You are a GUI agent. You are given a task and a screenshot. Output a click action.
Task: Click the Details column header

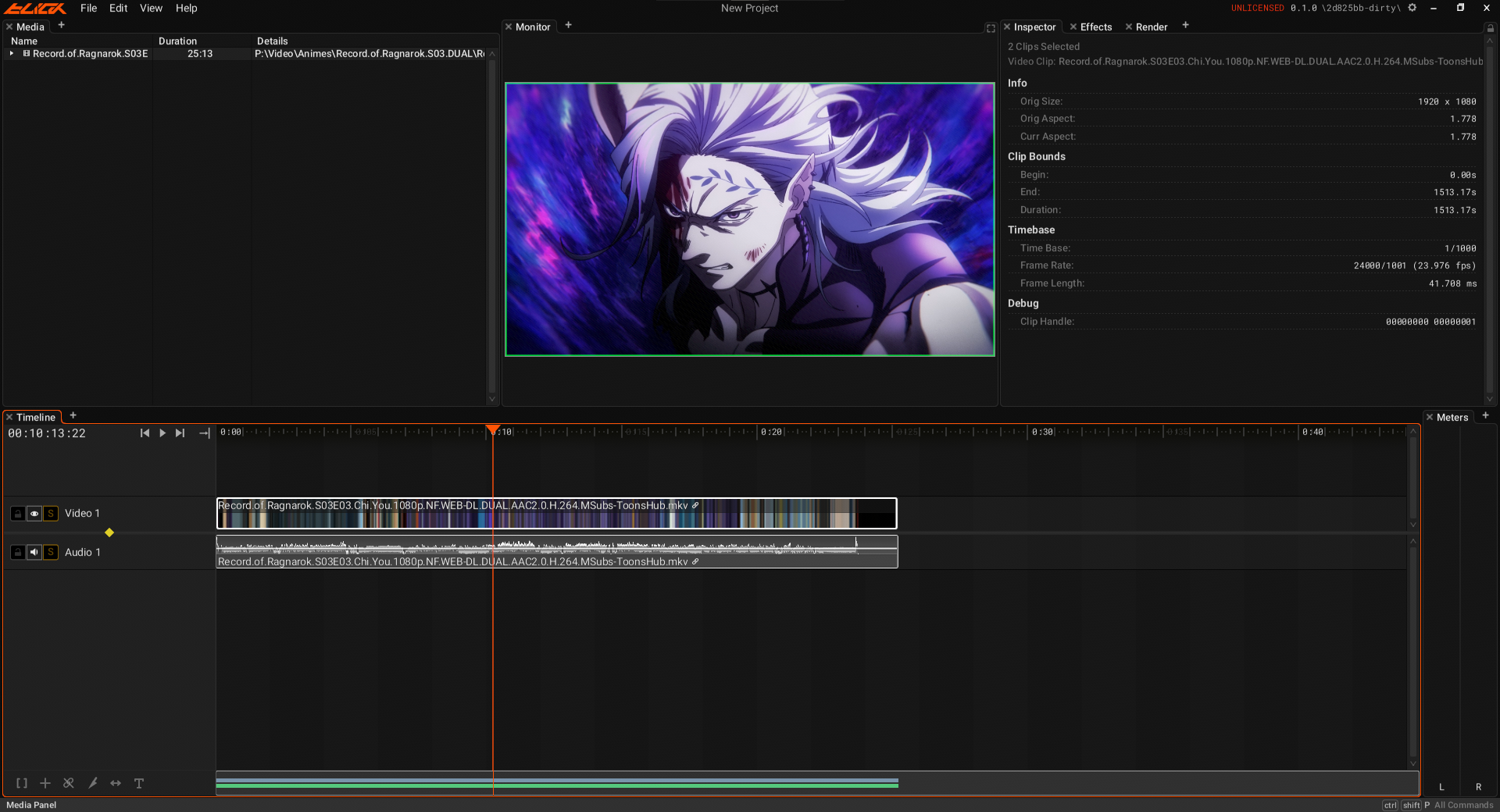tap(273, 41)
